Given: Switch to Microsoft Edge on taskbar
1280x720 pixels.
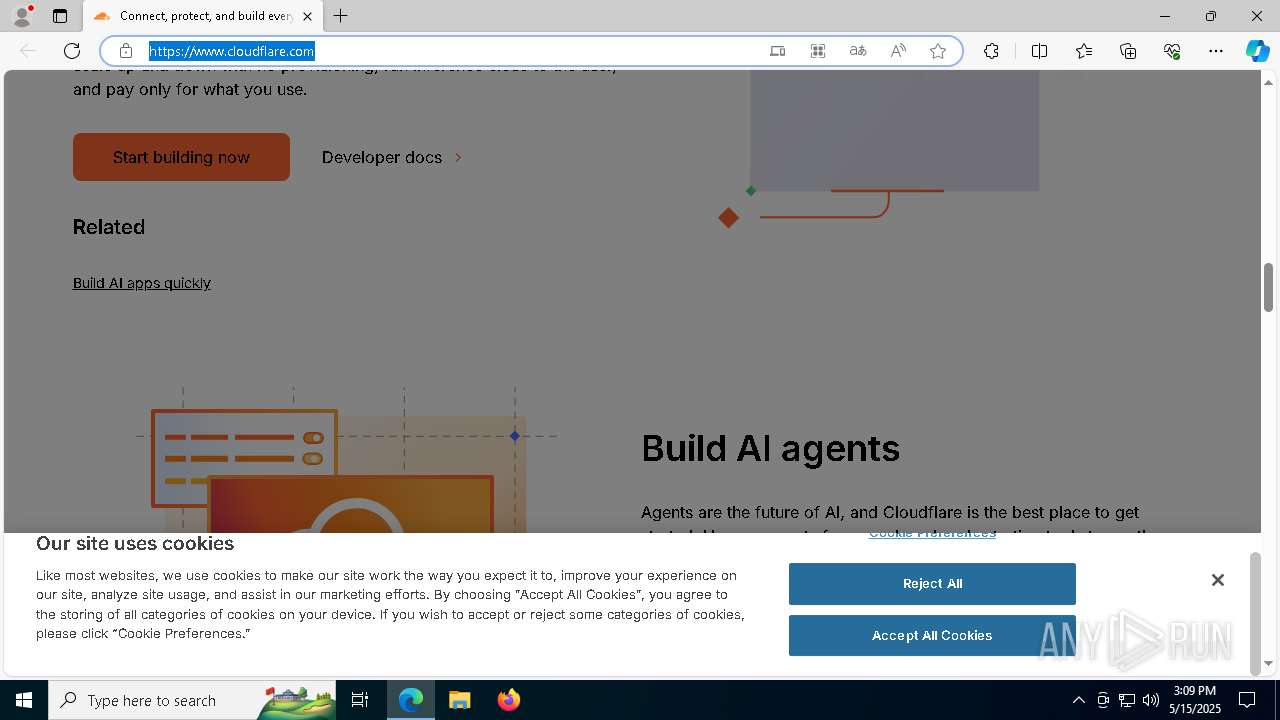Looking at the screenshot, I should point(411,700).
